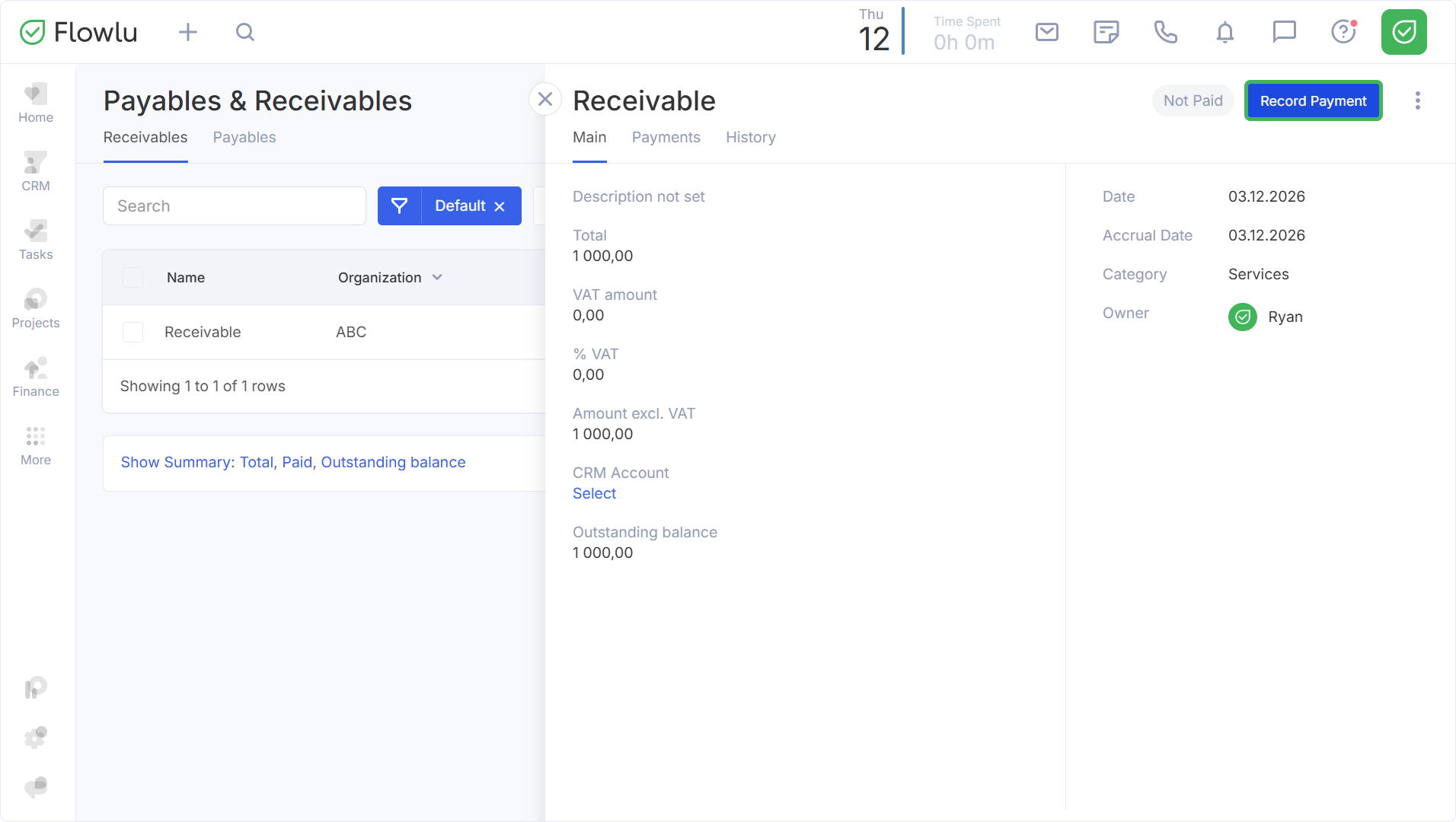Click the plus quick-create icon
The image size is (1456, 822).
[x=188, y=32]
